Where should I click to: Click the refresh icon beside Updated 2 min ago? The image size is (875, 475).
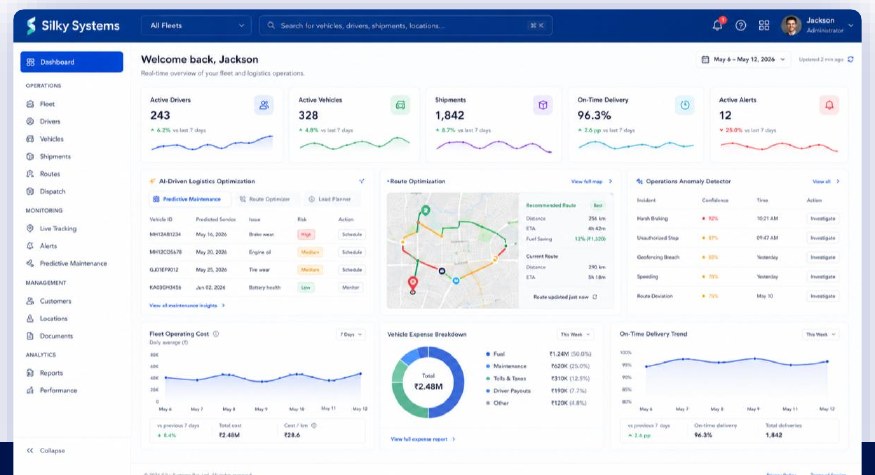[x=850, y=59]
